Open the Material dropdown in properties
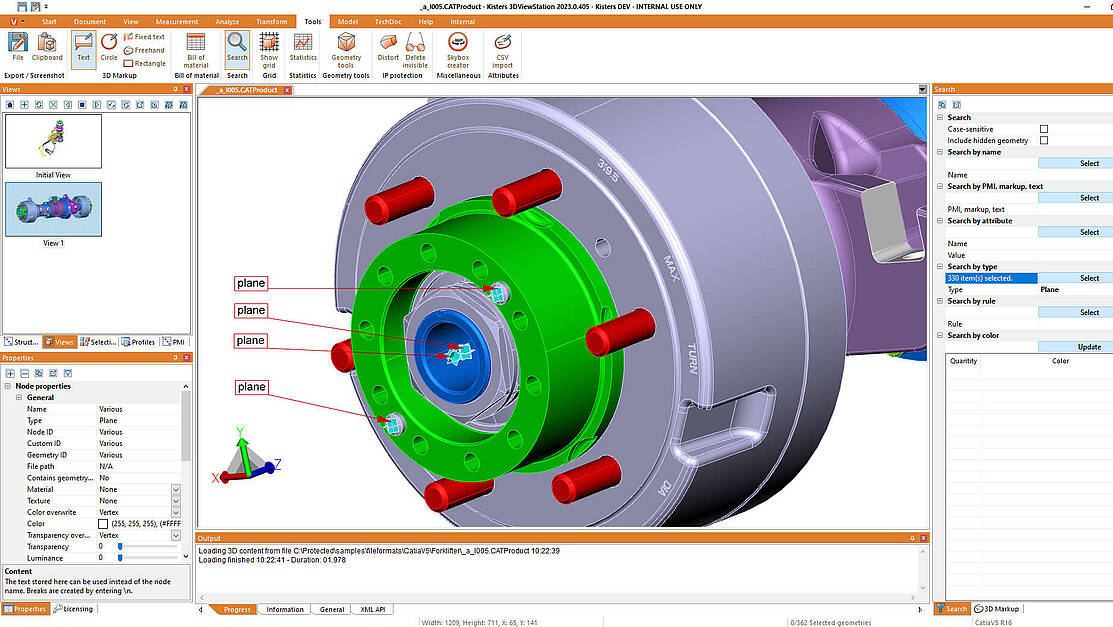This screenshot has height=627, width=1113. pyautogui.click(x=176, y=489)
